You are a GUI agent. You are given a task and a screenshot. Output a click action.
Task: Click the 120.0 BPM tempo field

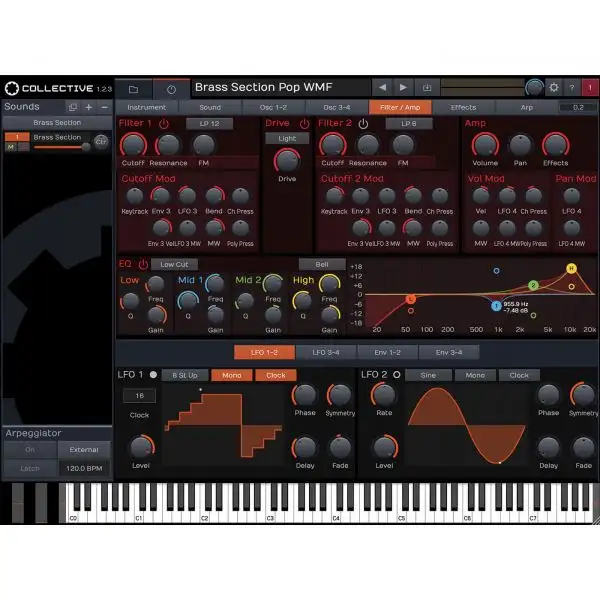pyautogui.click(x=84, y=467)
